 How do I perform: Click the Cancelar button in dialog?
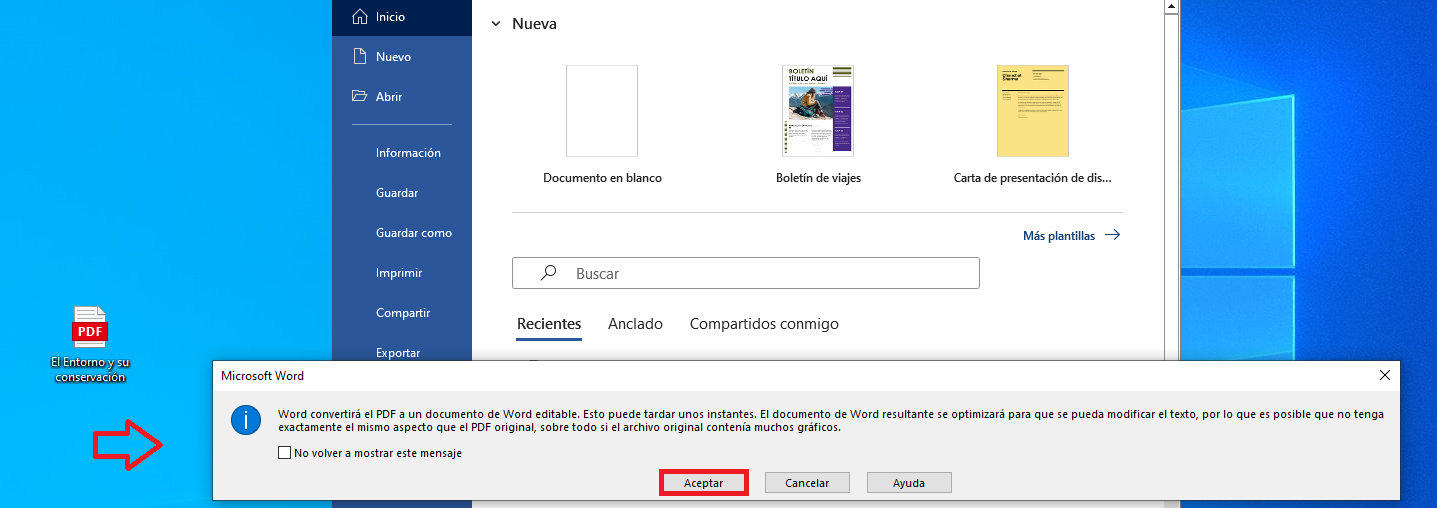coord(807,483)
